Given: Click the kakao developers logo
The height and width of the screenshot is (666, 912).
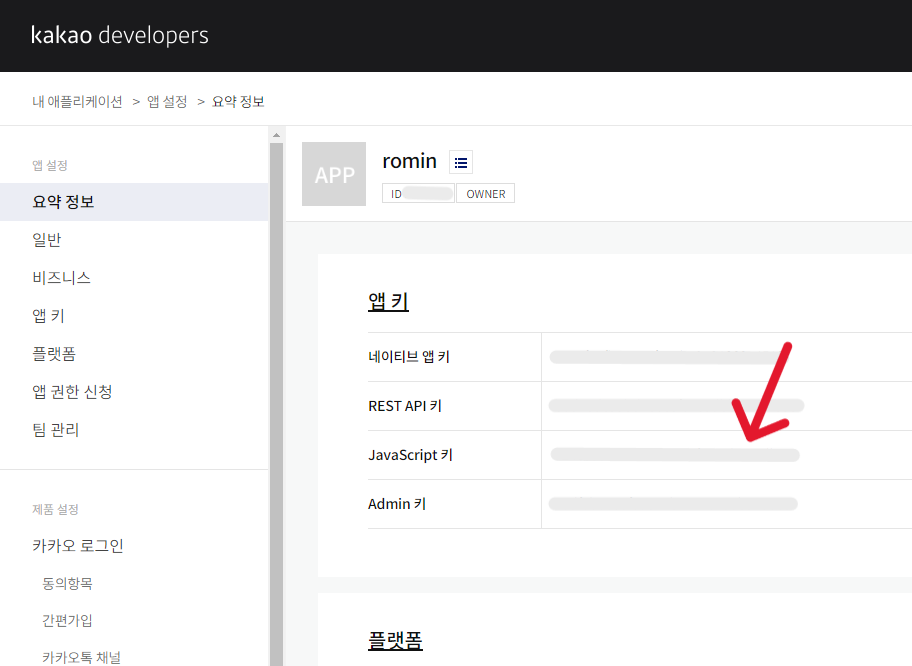Looking at the screenshot, I should click(x=120, y=35).
